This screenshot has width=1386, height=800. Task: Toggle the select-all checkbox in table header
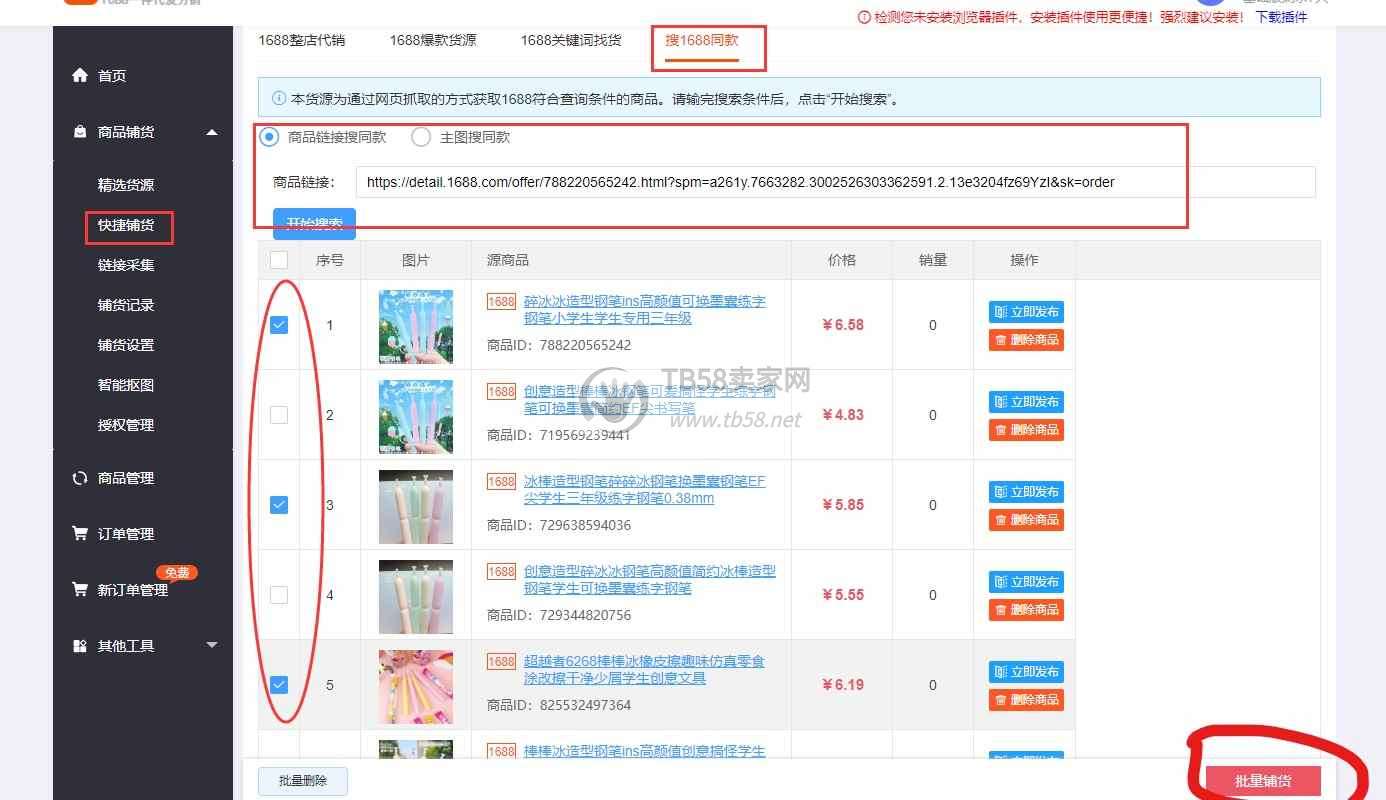pos(279,260)
